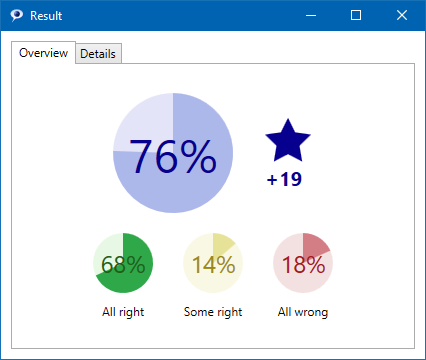Click the 14% text in yellow chart
426x360 pixels.
click(214, 265)
